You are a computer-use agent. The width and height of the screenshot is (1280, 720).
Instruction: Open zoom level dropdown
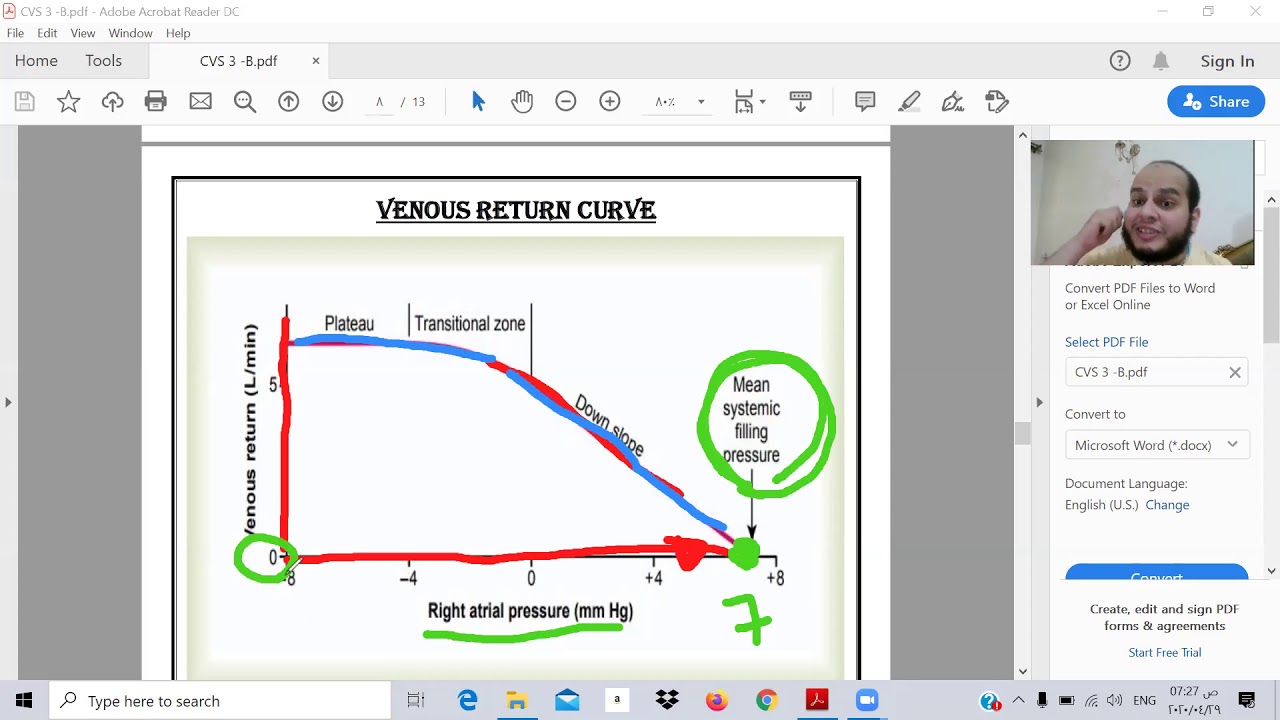point(701,101)
